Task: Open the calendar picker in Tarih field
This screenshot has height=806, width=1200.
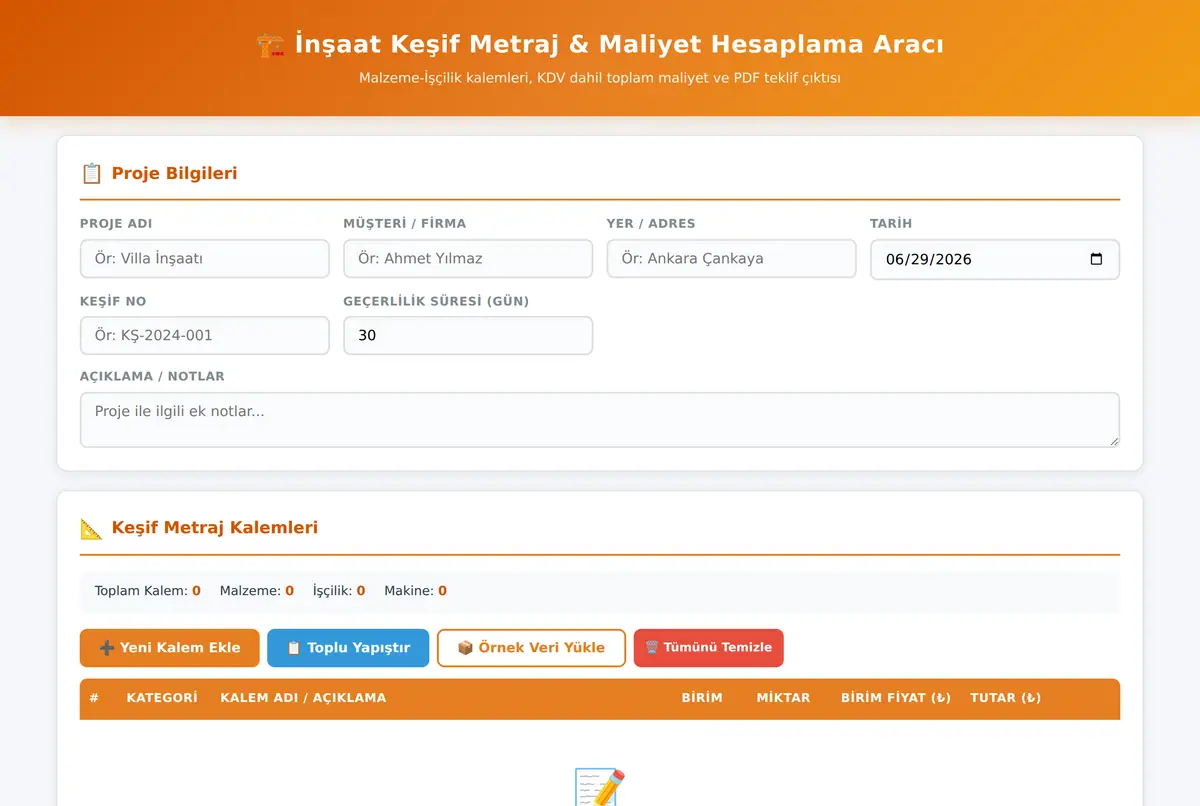Action: point(1096,259)
